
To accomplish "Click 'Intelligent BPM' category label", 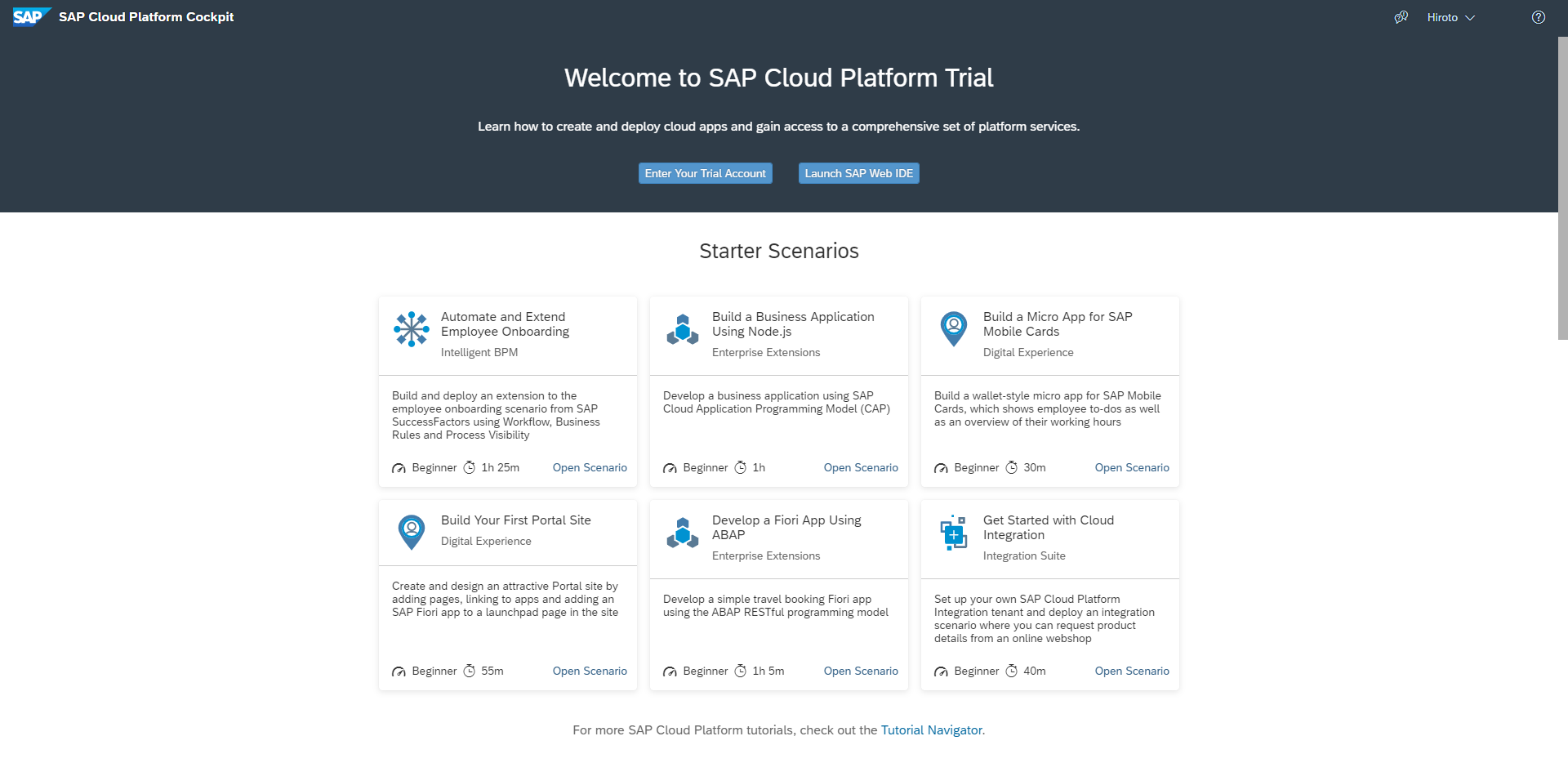I will pos(479,352).
